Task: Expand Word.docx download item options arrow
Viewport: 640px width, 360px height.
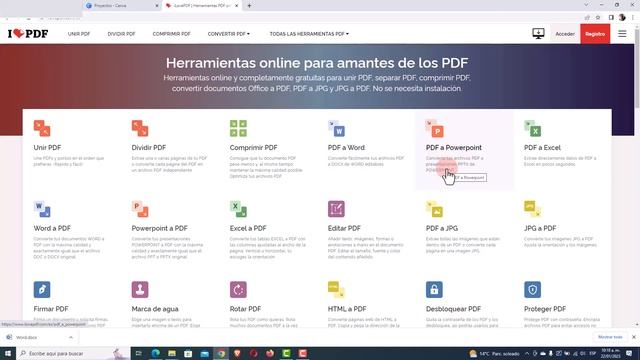Action: coord(71,338)
